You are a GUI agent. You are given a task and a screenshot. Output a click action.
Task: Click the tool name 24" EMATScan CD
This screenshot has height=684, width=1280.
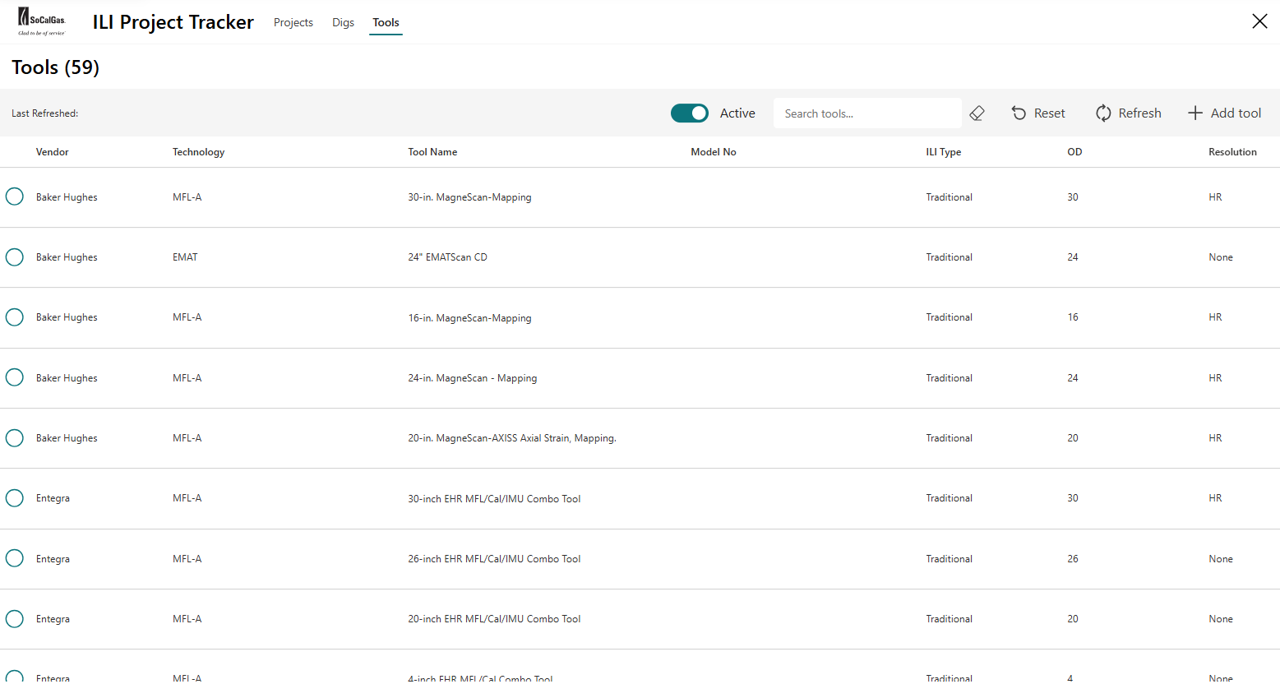tap(447, 257)
